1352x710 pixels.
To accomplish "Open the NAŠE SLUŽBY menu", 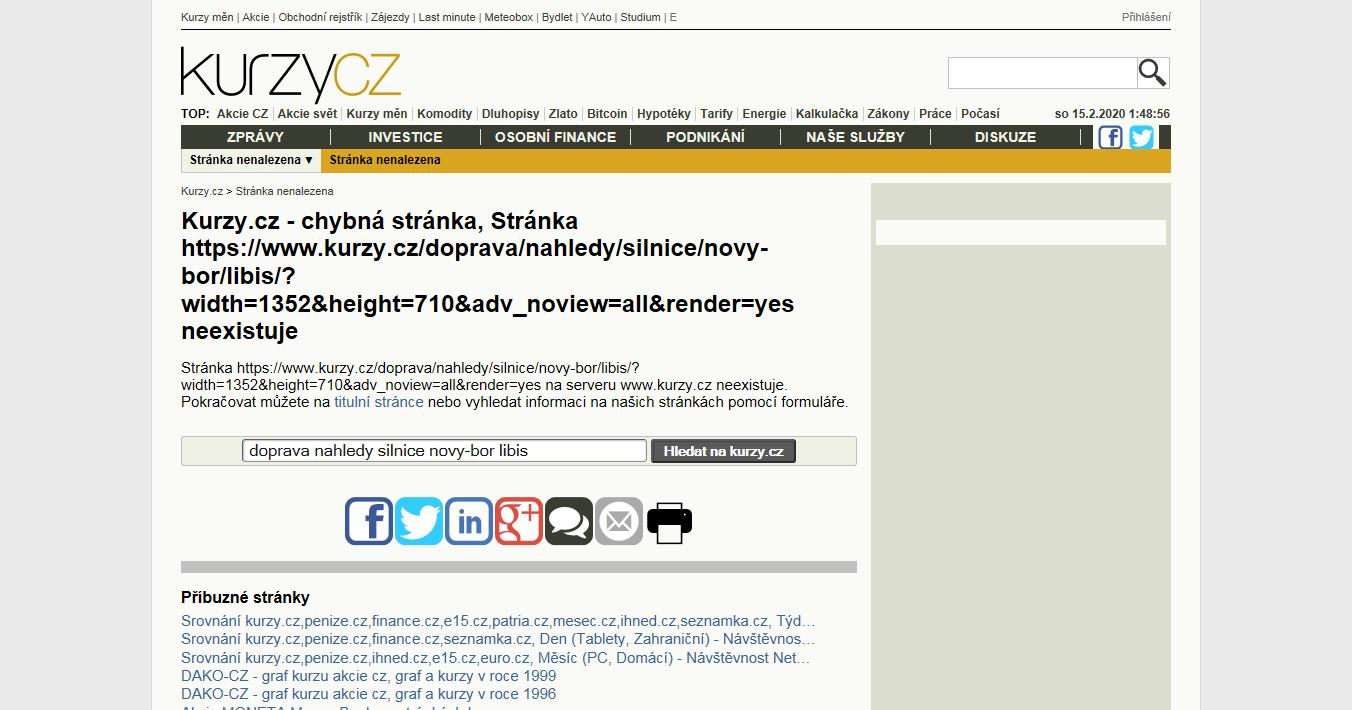I will tap(855, 137).
